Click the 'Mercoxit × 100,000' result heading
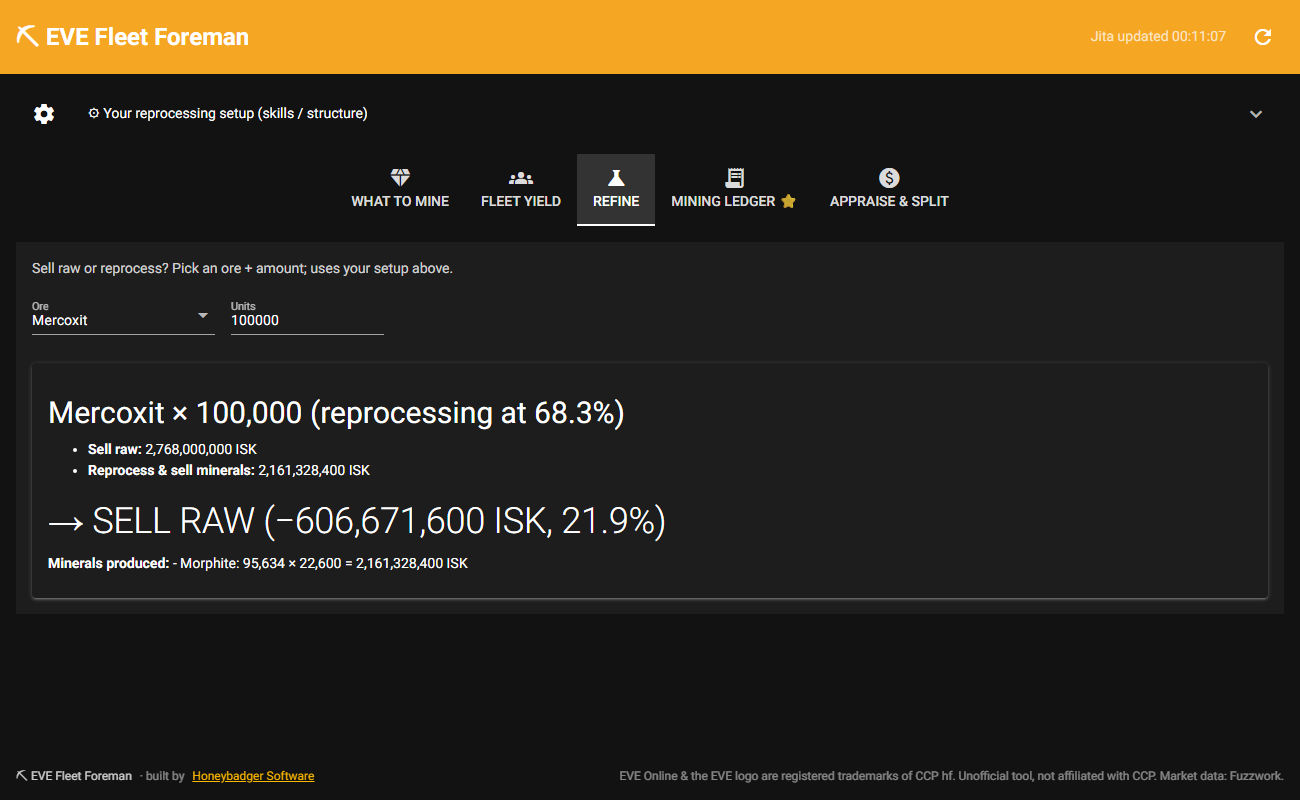 336,413
